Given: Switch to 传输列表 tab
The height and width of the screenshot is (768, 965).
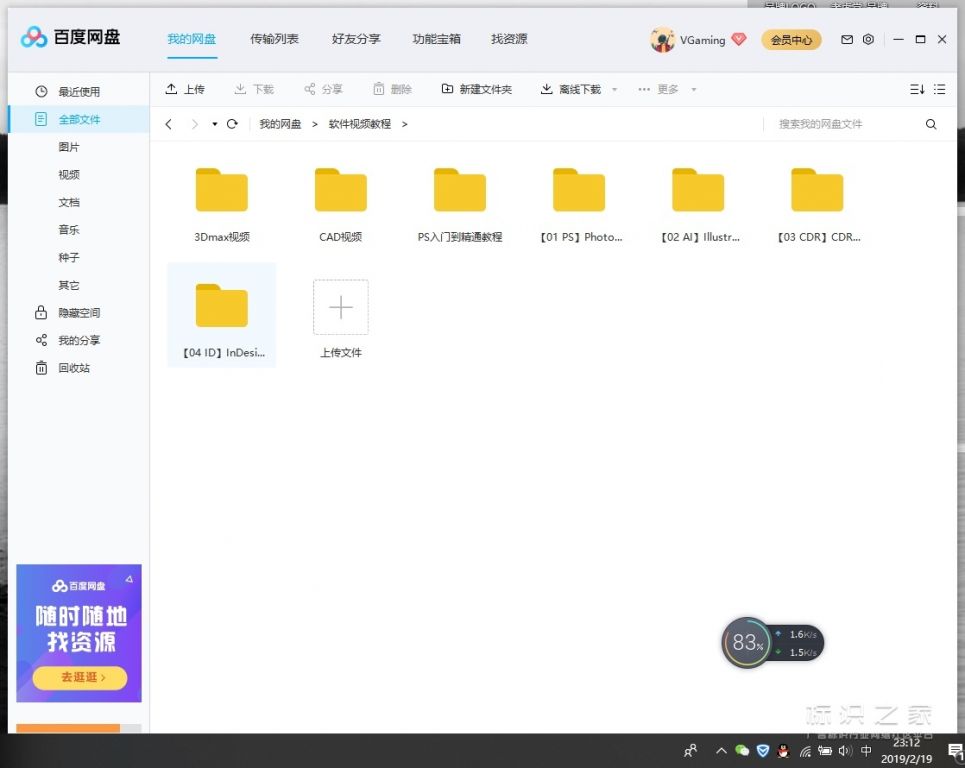Looking at the screenshot, I should click(274, 39).
